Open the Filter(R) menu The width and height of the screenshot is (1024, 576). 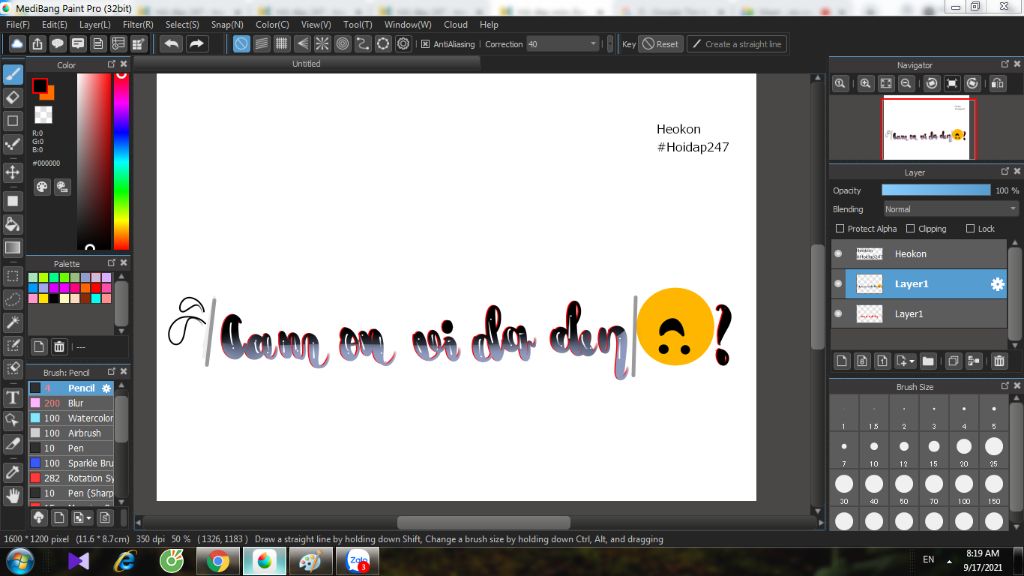[138, 24]
